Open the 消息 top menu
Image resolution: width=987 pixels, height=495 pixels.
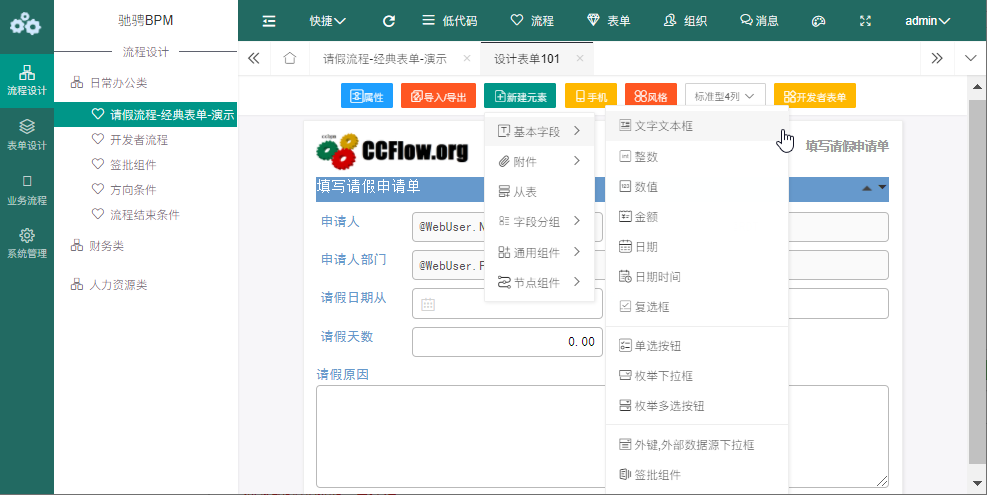[x=759, y=21]
